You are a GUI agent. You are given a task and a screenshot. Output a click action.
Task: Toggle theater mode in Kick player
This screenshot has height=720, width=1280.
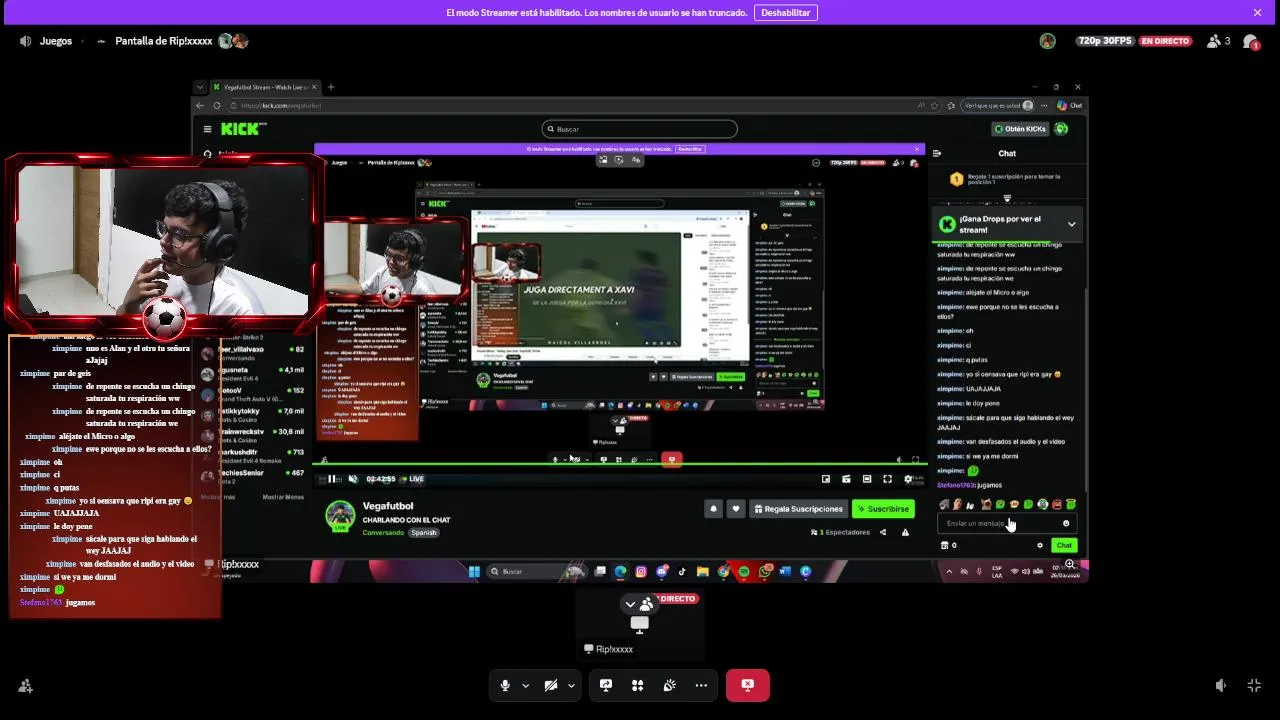coord(867,479)
